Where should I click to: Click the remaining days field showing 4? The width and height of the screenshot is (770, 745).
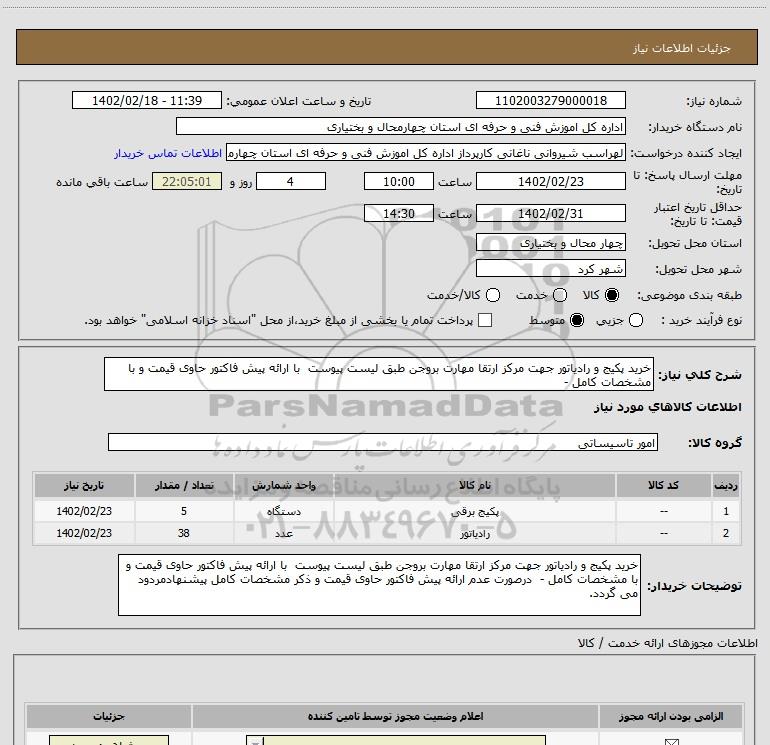click(291, 182)
